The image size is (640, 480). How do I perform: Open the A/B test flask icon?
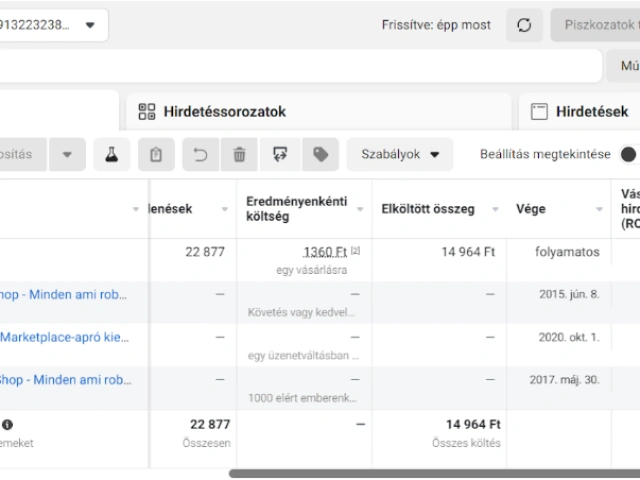coord(112,155)
